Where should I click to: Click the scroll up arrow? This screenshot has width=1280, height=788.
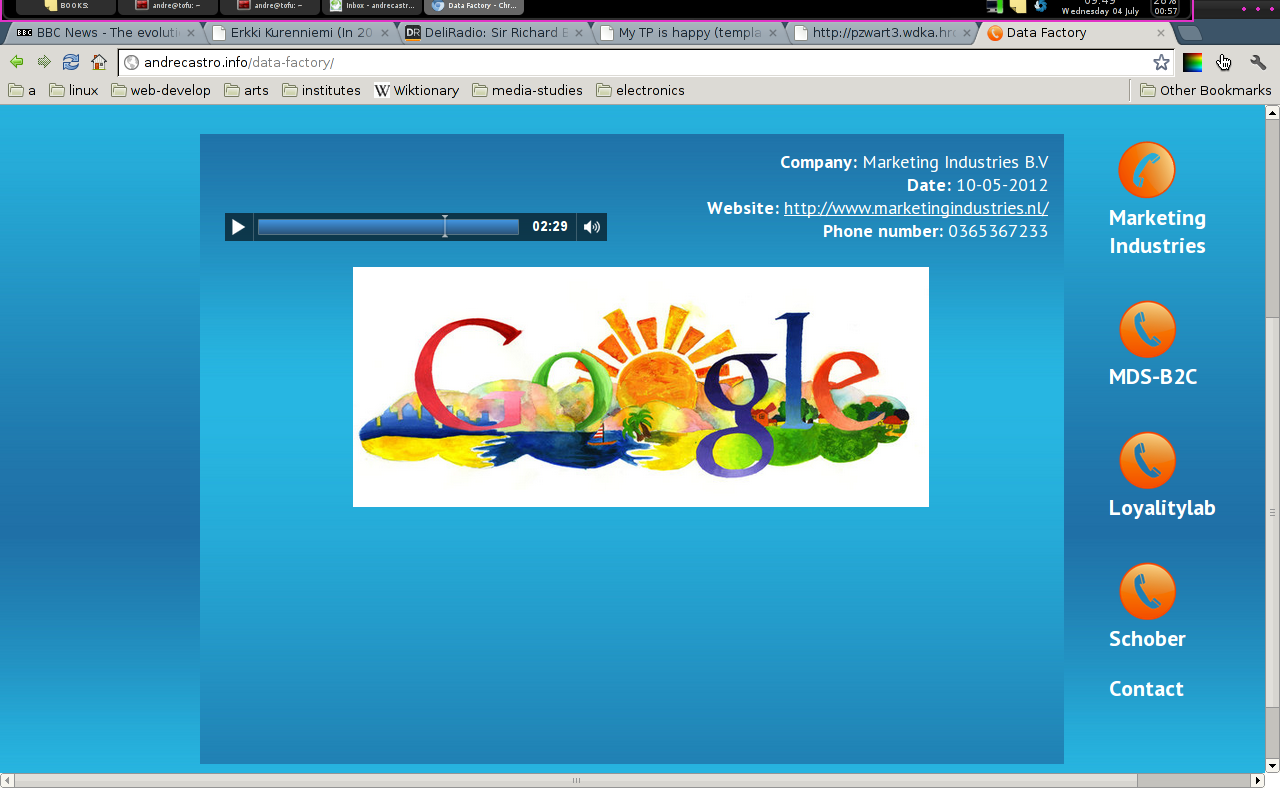[1272, 112]
